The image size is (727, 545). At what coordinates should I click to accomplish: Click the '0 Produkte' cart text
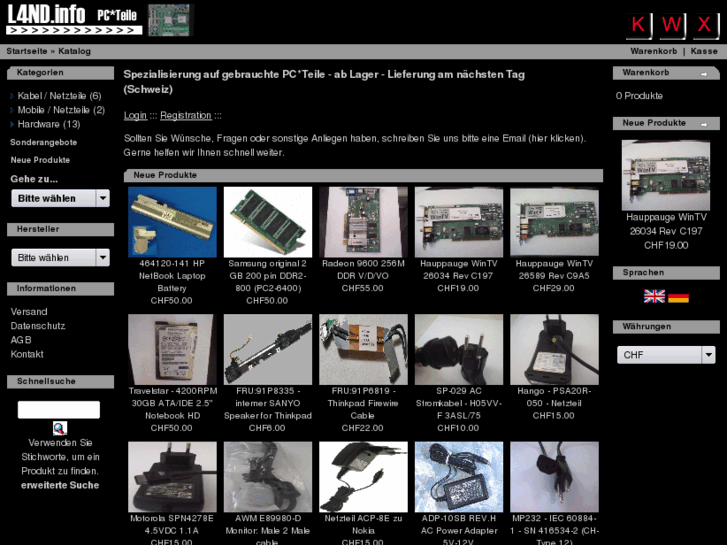pyautogui.click(x=639, y=96)
